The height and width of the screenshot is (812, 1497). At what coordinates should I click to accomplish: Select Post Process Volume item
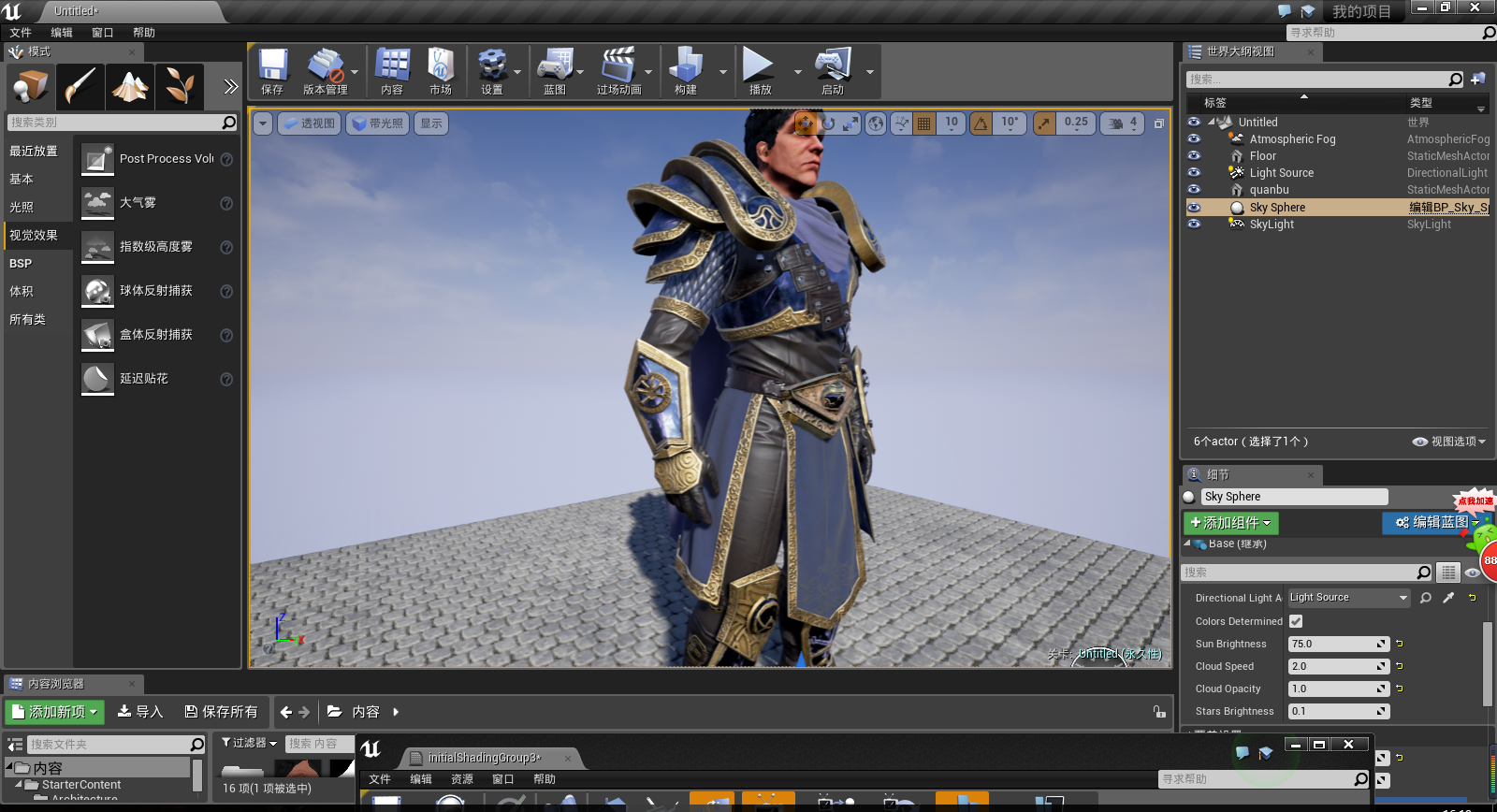tap(156, 159)
